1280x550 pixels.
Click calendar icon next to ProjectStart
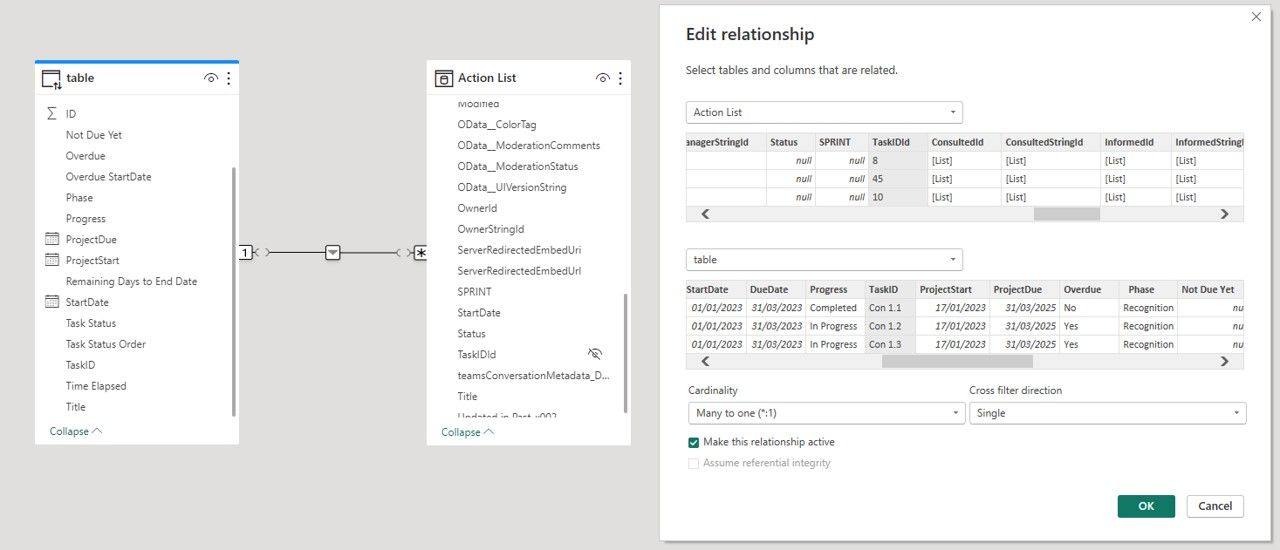pyautogui.click(x=52, y=260)
